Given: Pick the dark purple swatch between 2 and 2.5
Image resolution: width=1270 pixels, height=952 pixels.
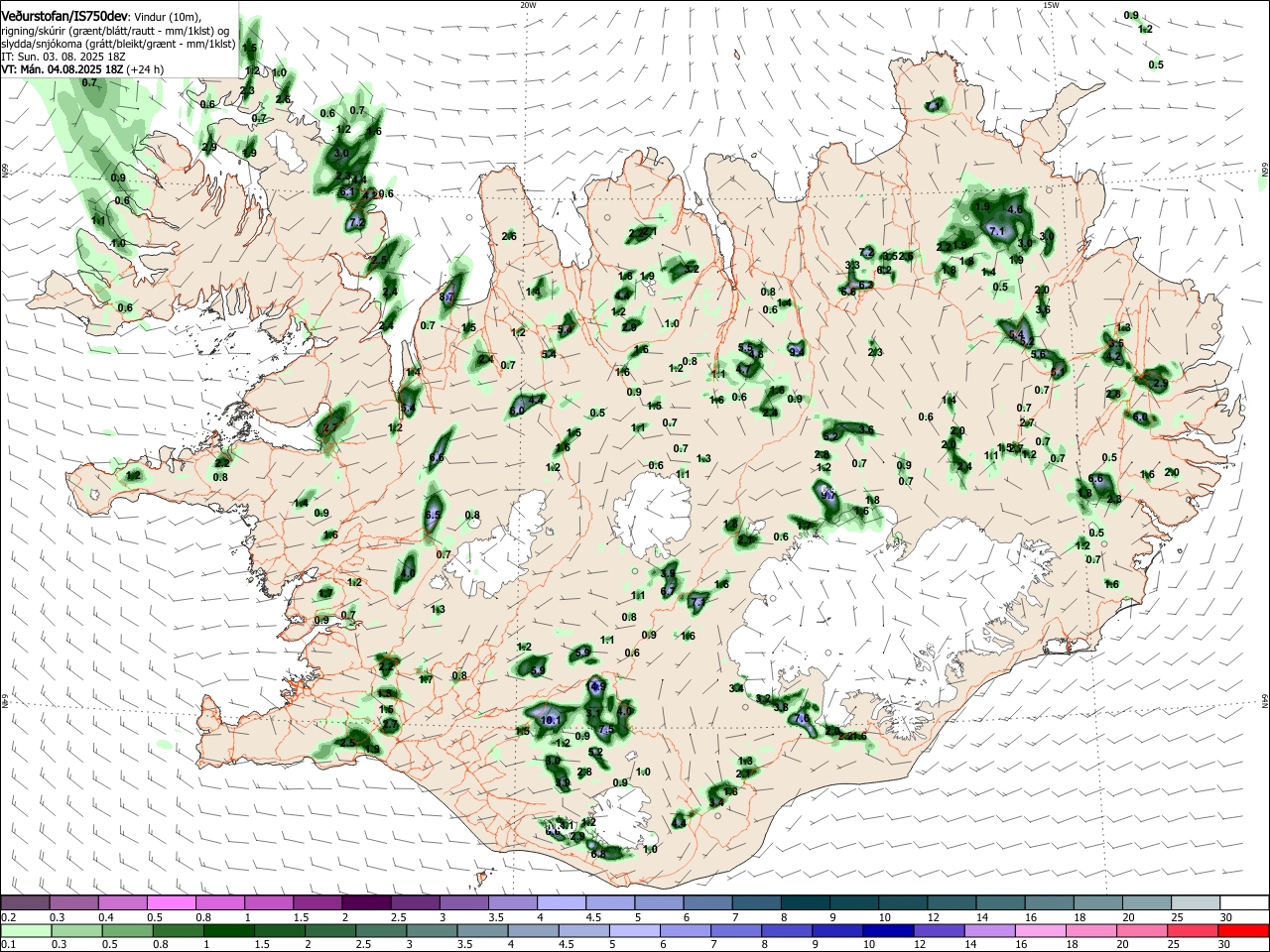Looking at the screenshot, I should pyautogui.click(x=366, y=903).
